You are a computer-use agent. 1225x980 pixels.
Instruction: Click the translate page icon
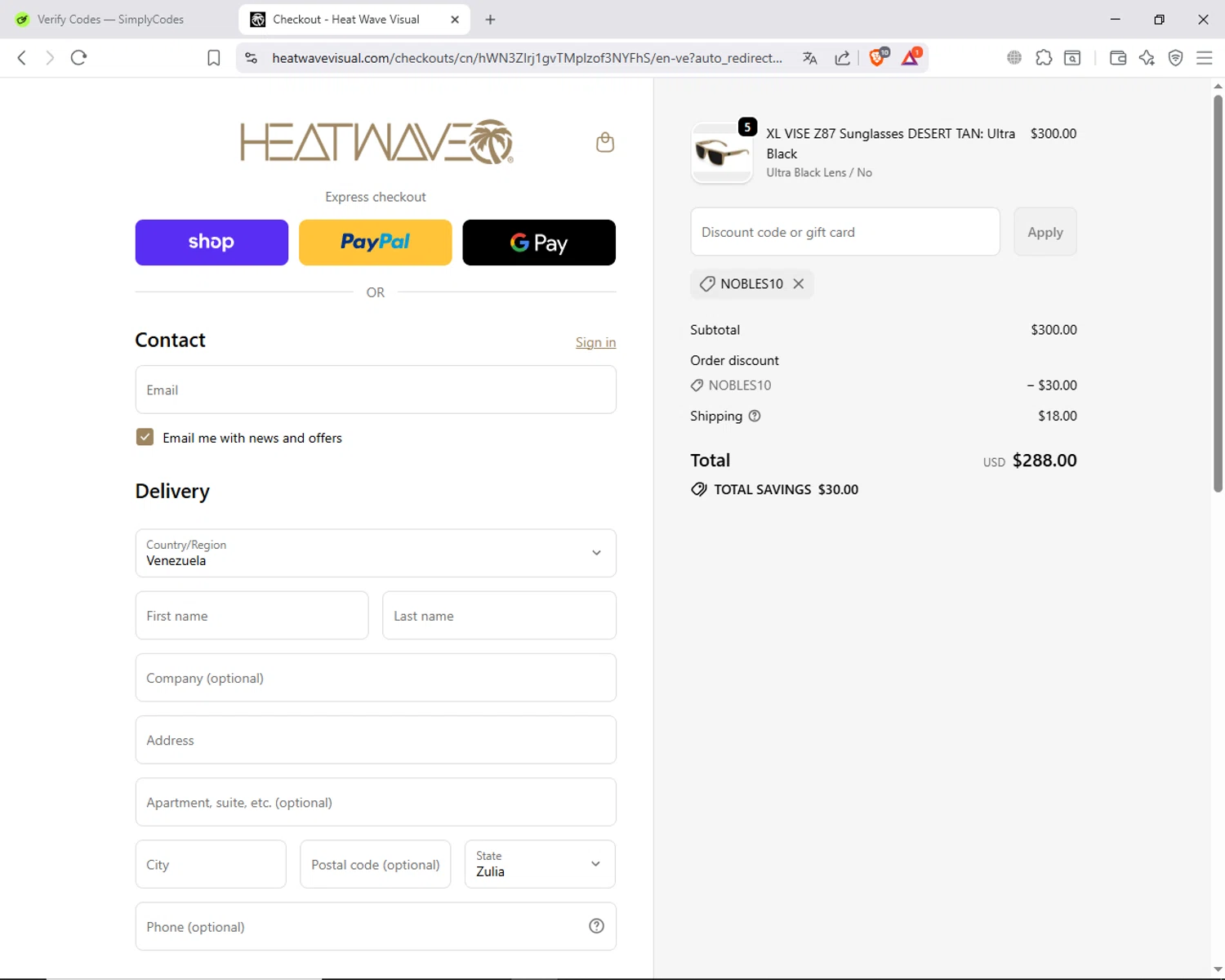[x=809, y=58]
